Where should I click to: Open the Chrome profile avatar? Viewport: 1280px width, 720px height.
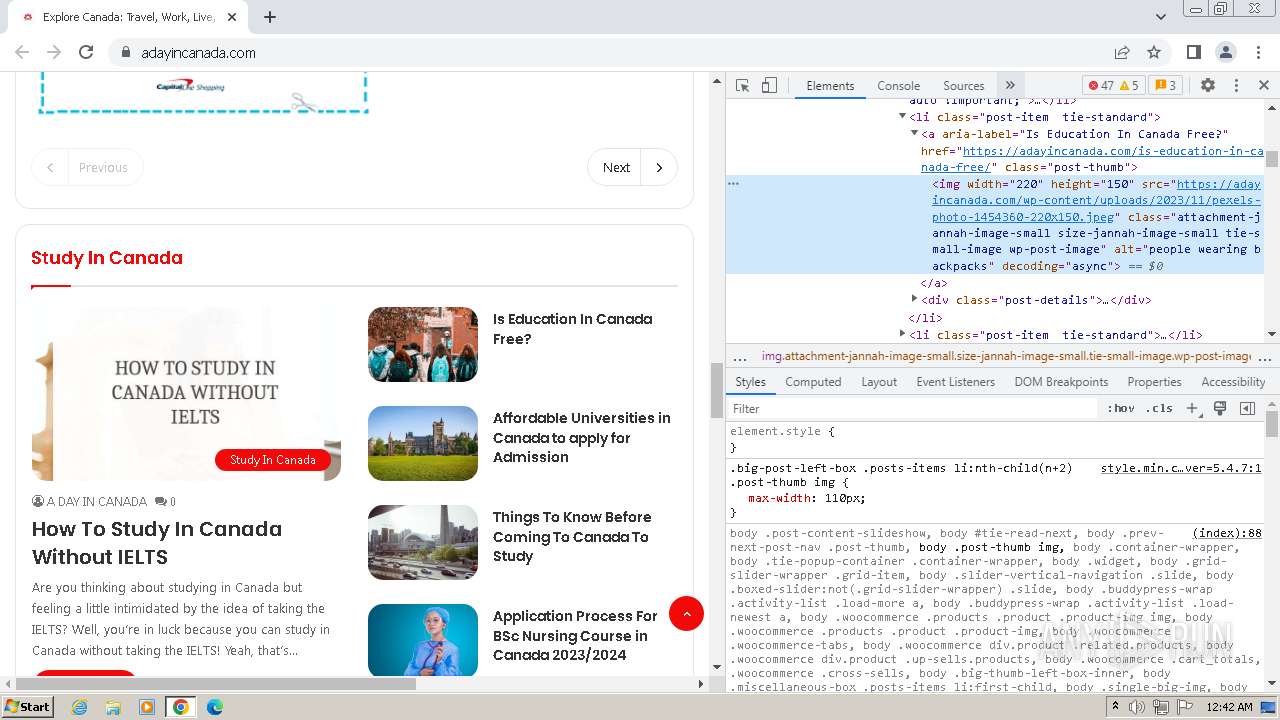click(x=1226, y=52)
